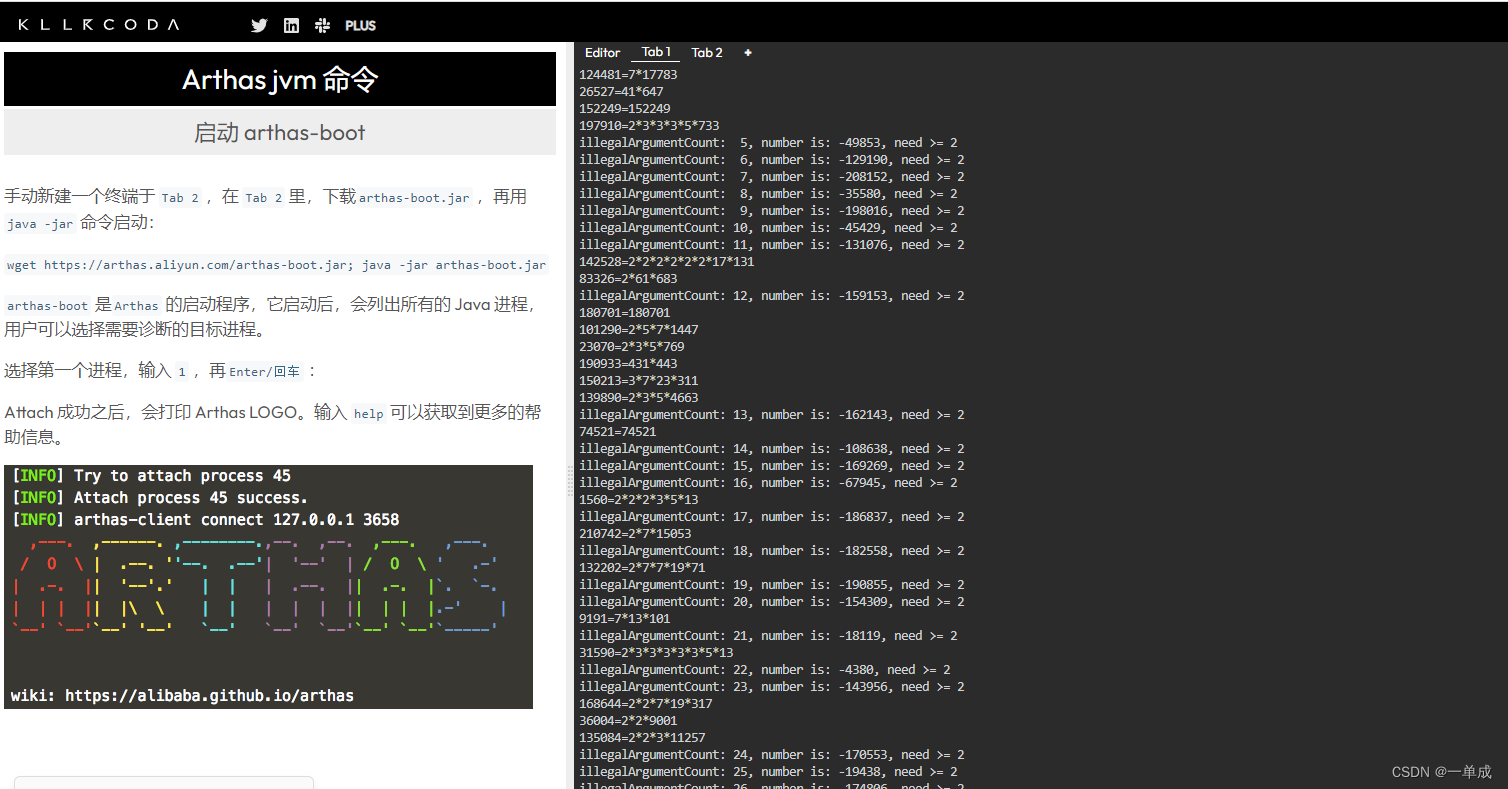Switch to the Editor tab
The width and height of the screenshot is (1508, 789).
pos(602,53)
